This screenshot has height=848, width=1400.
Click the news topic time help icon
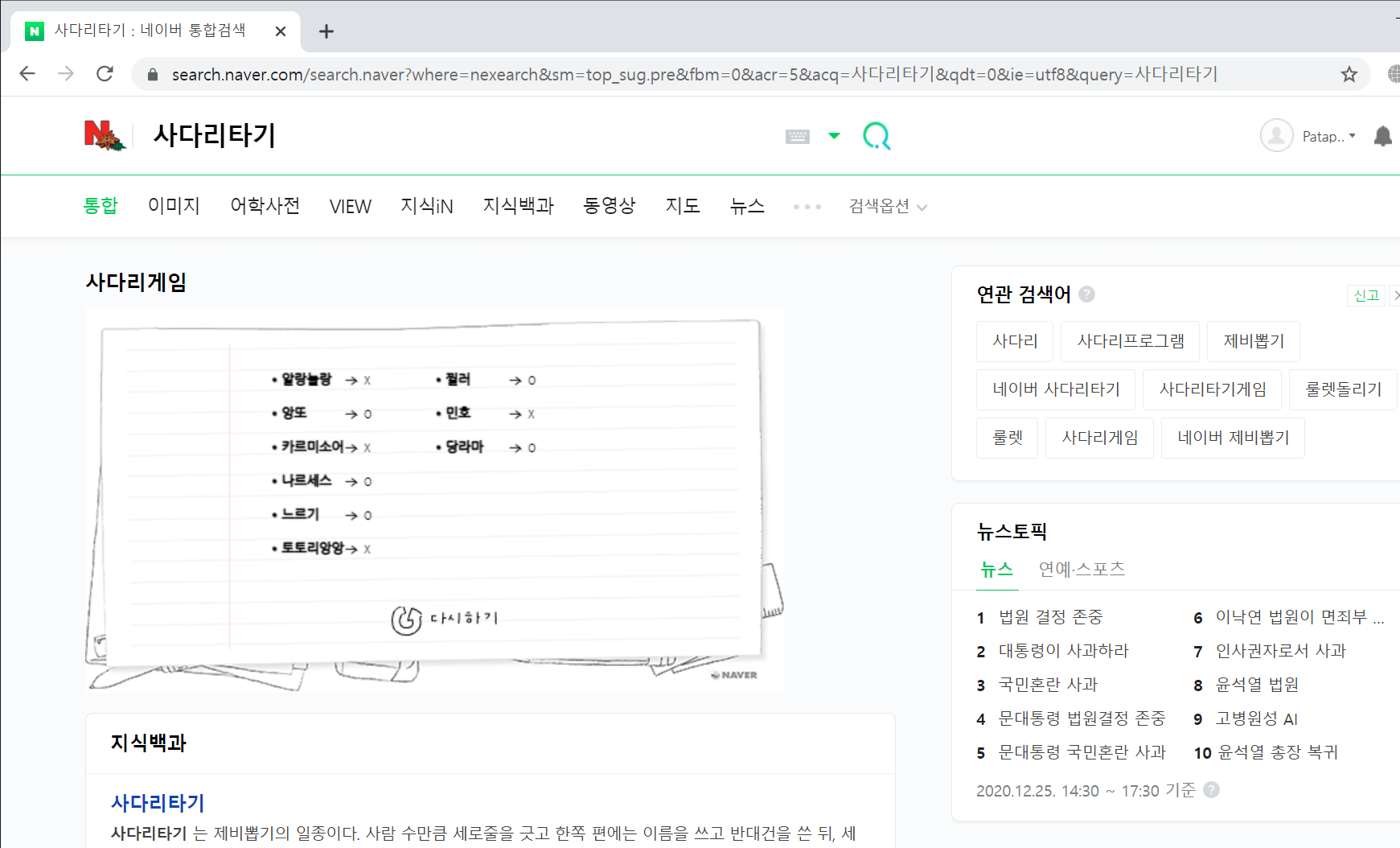pyautogui.click(x=1211, y=790)
